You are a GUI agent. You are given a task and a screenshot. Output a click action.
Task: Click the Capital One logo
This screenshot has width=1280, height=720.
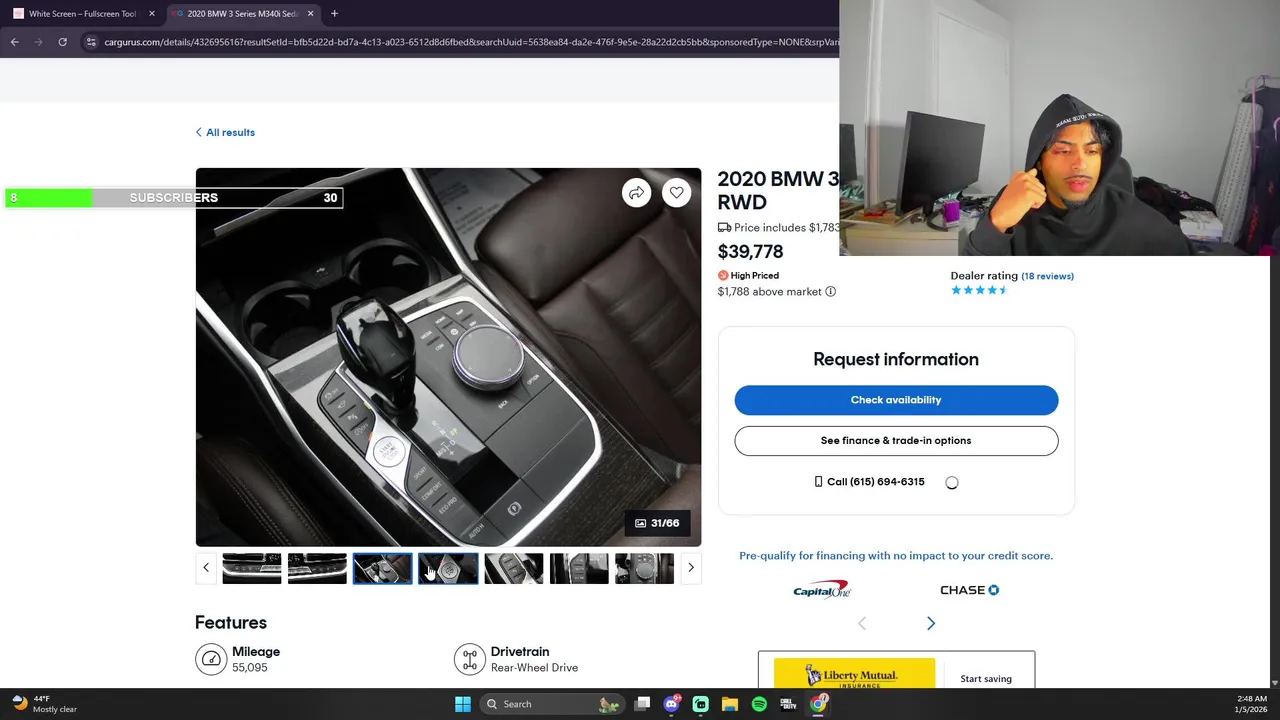coord(821,590)
